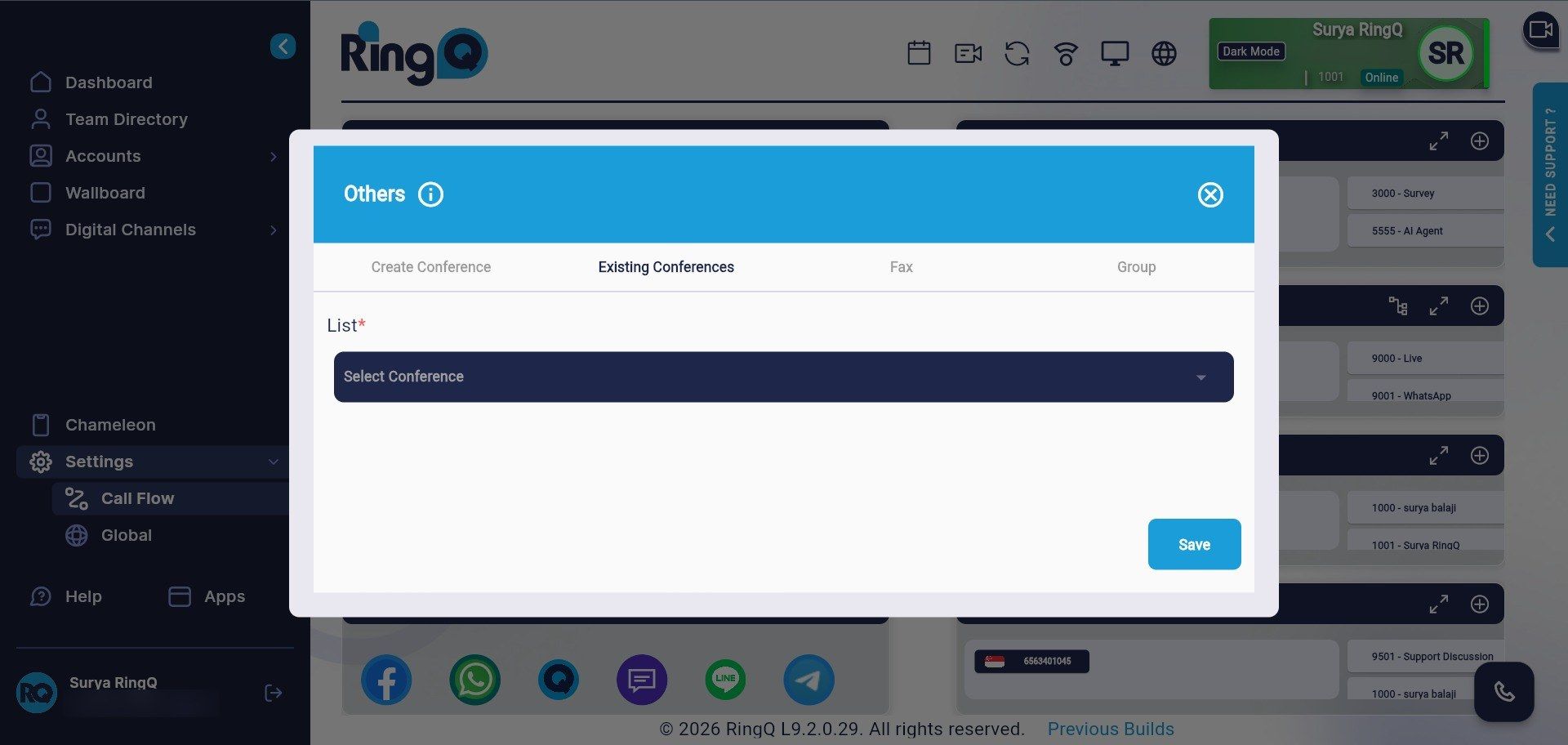Expand panel containing 9501 - Support Discussion
The image size is (1568, 745).
[1439, 604]
